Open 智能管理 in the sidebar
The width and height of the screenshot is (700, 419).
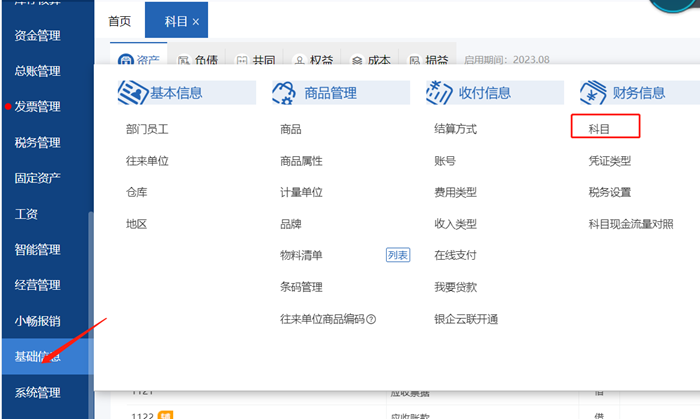tap(38, 249)
